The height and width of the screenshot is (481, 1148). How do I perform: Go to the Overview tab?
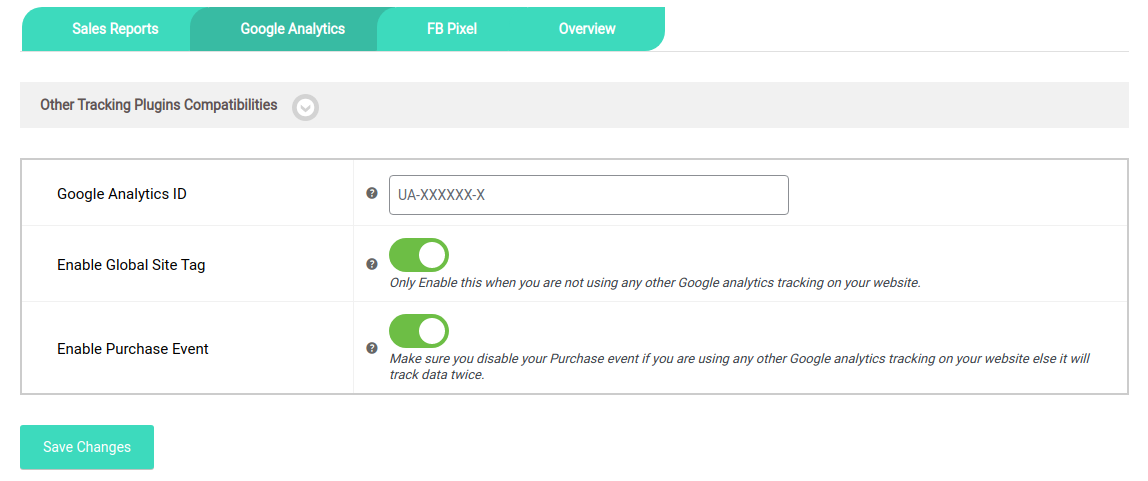pyautogui.click(x=587, y=29)
